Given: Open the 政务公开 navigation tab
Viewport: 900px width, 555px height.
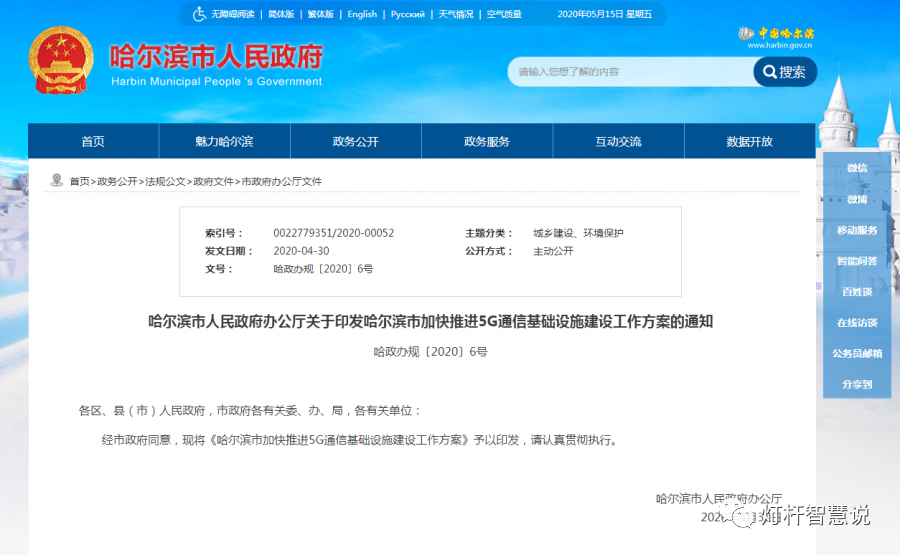Looking at the screenshot, I should click(356, 141).
